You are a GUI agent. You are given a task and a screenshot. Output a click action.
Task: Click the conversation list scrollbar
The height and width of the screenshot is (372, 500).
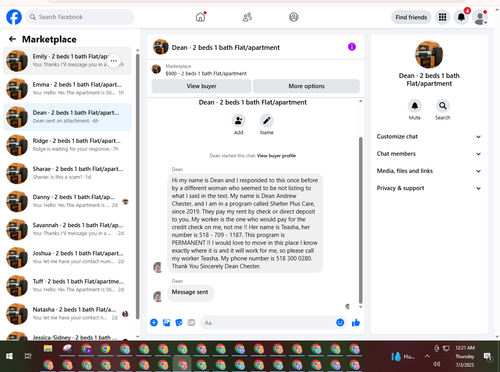click(x=138, y=187)
